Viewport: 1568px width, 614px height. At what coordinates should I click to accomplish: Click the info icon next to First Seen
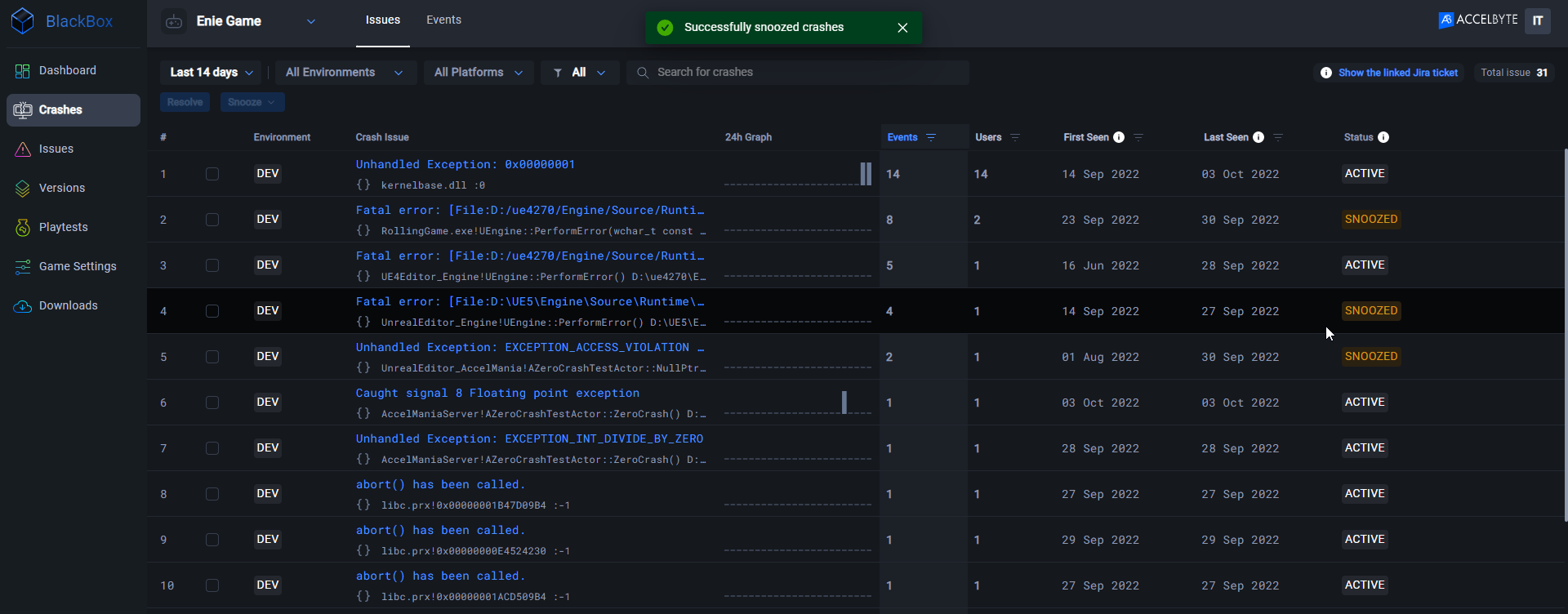(1119, 137)
